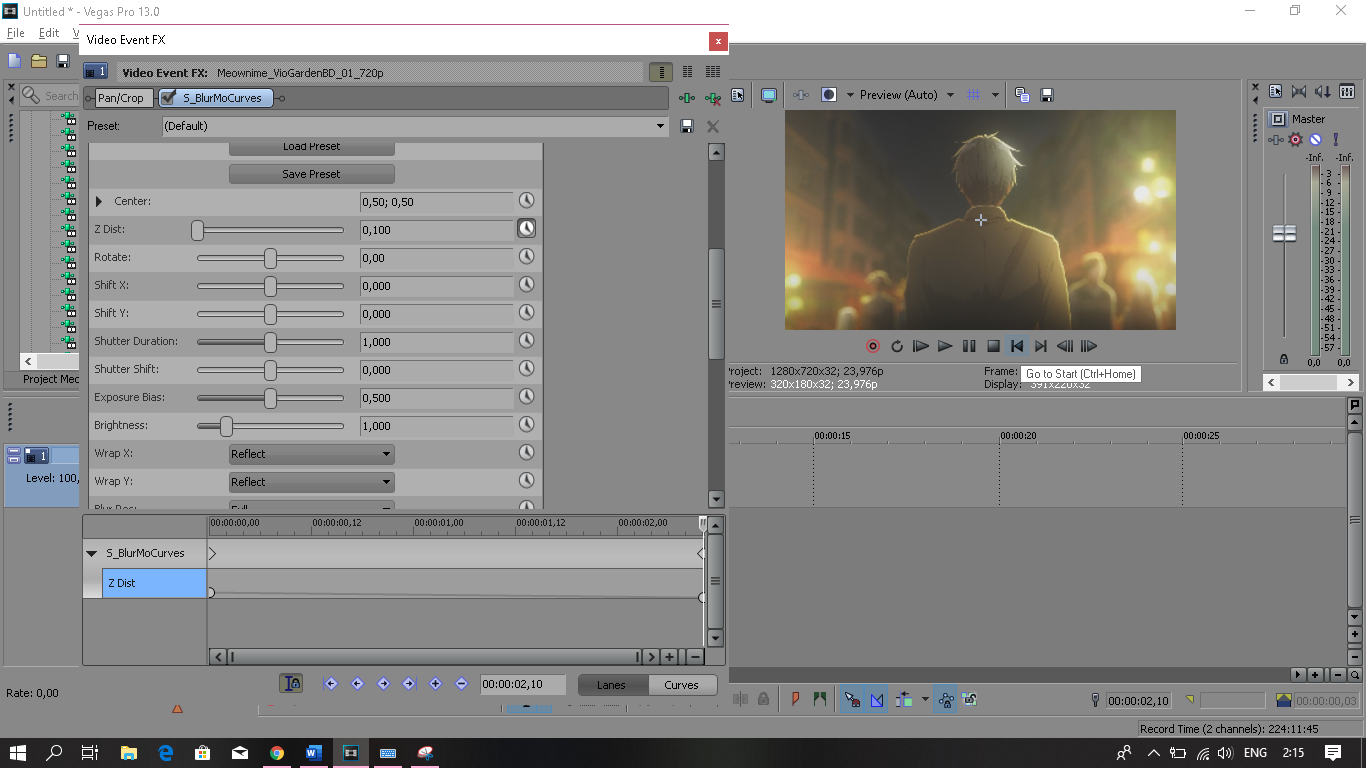Open the Edit menu
The image size is (1366, 768).
(x=49, y=33)
